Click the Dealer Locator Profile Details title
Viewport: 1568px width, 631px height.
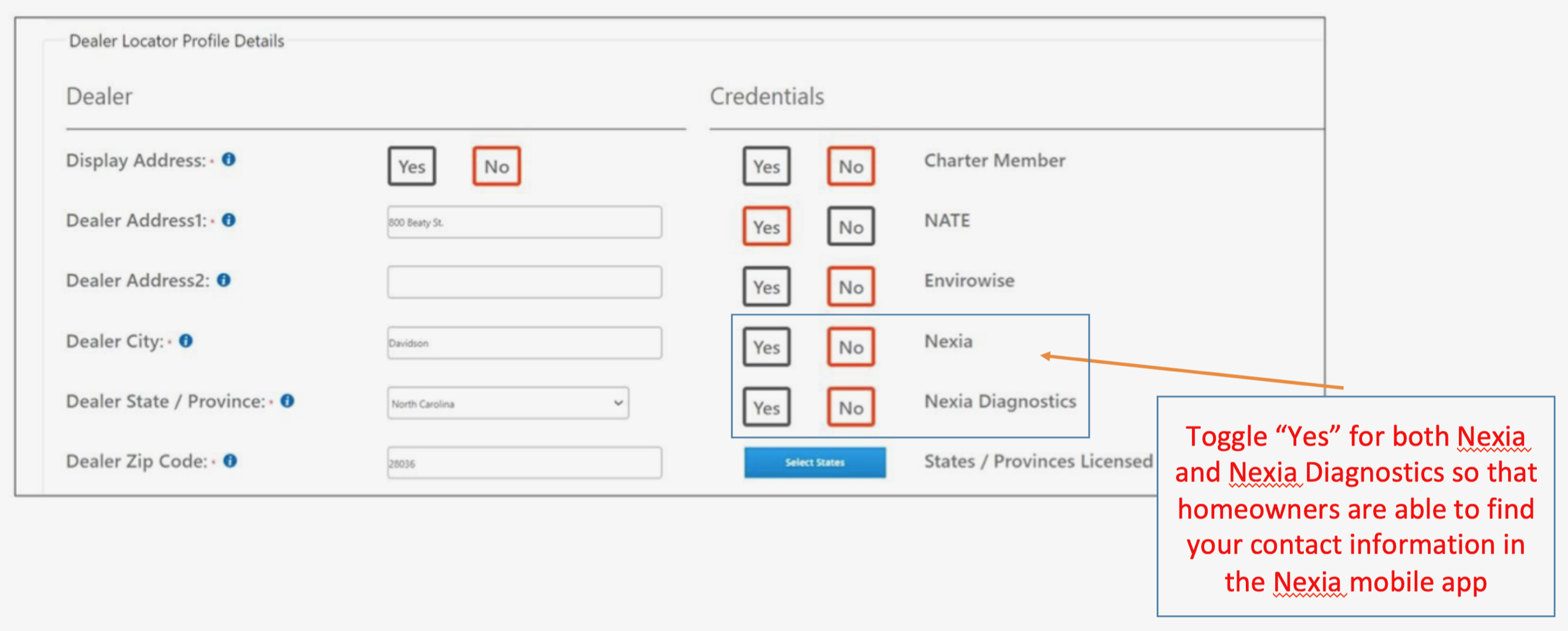pos(176,41)
